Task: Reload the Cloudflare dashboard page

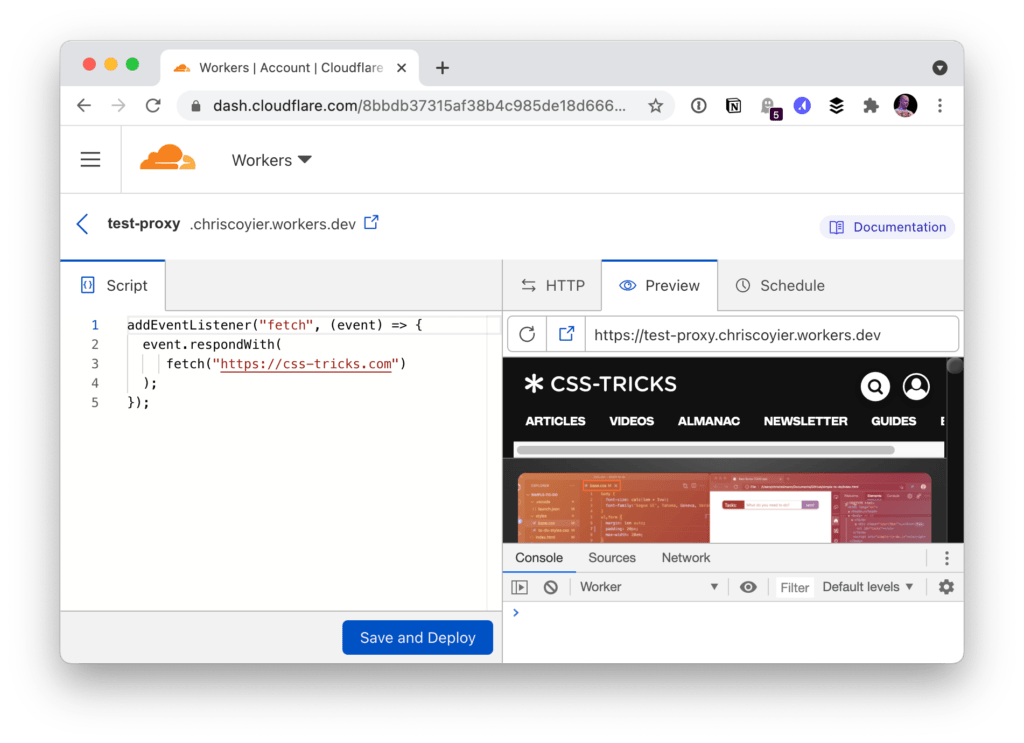Action: tap(153, 106)
